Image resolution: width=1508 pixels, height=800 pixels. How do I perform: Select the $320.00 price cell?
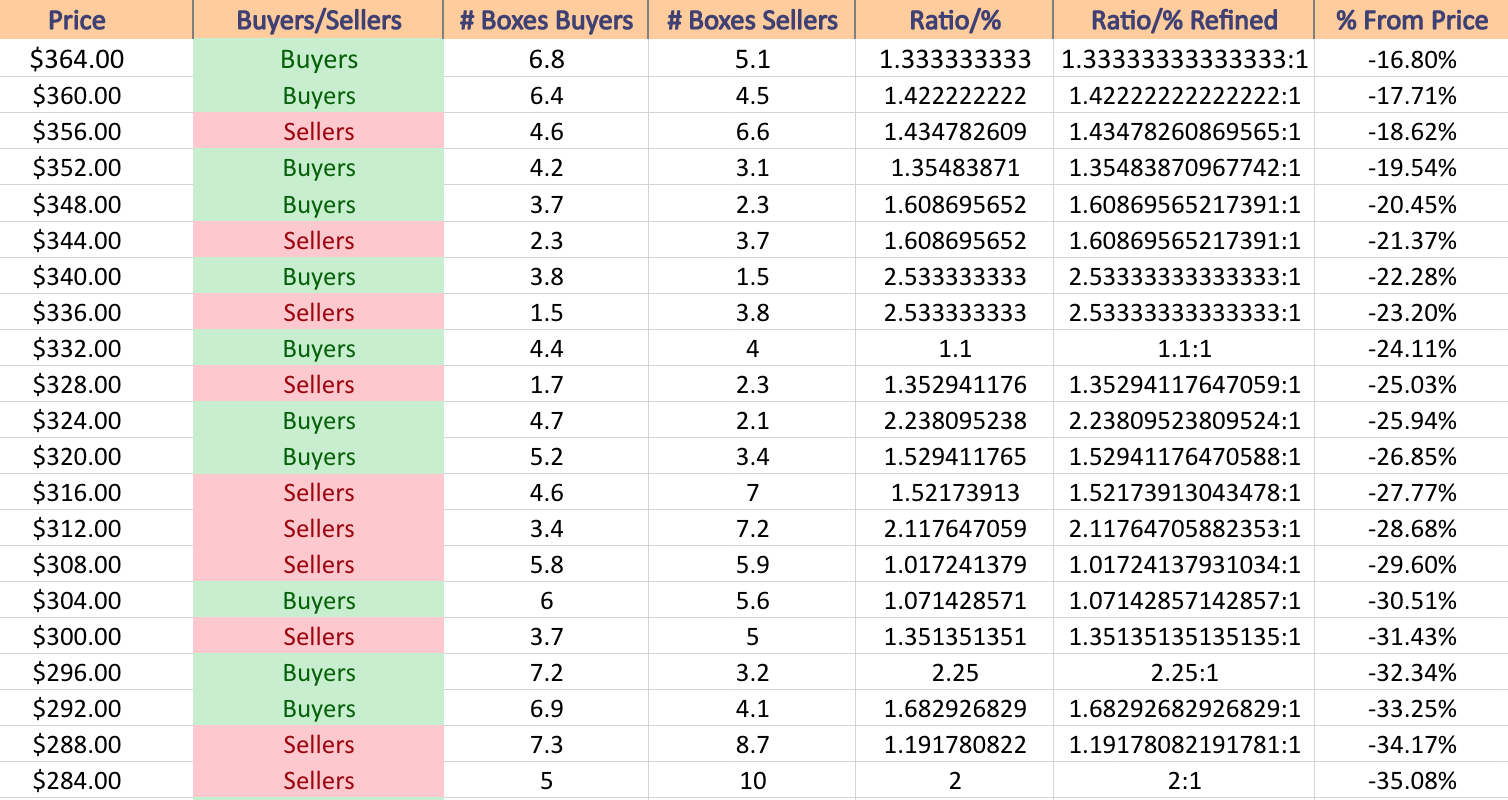[96, 456]
